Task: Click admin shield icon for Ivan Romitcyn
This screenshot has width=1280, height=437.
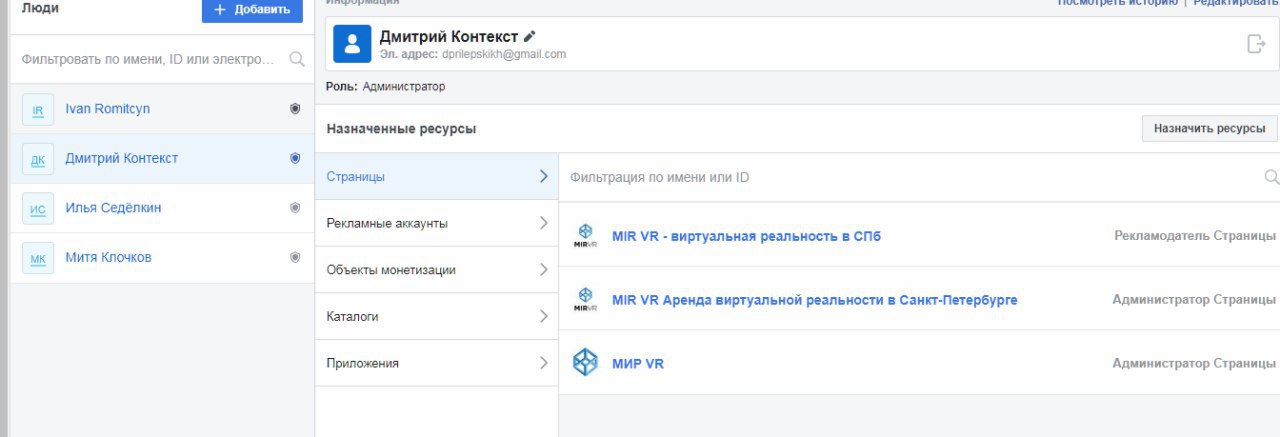Action: tap(295, 109)
